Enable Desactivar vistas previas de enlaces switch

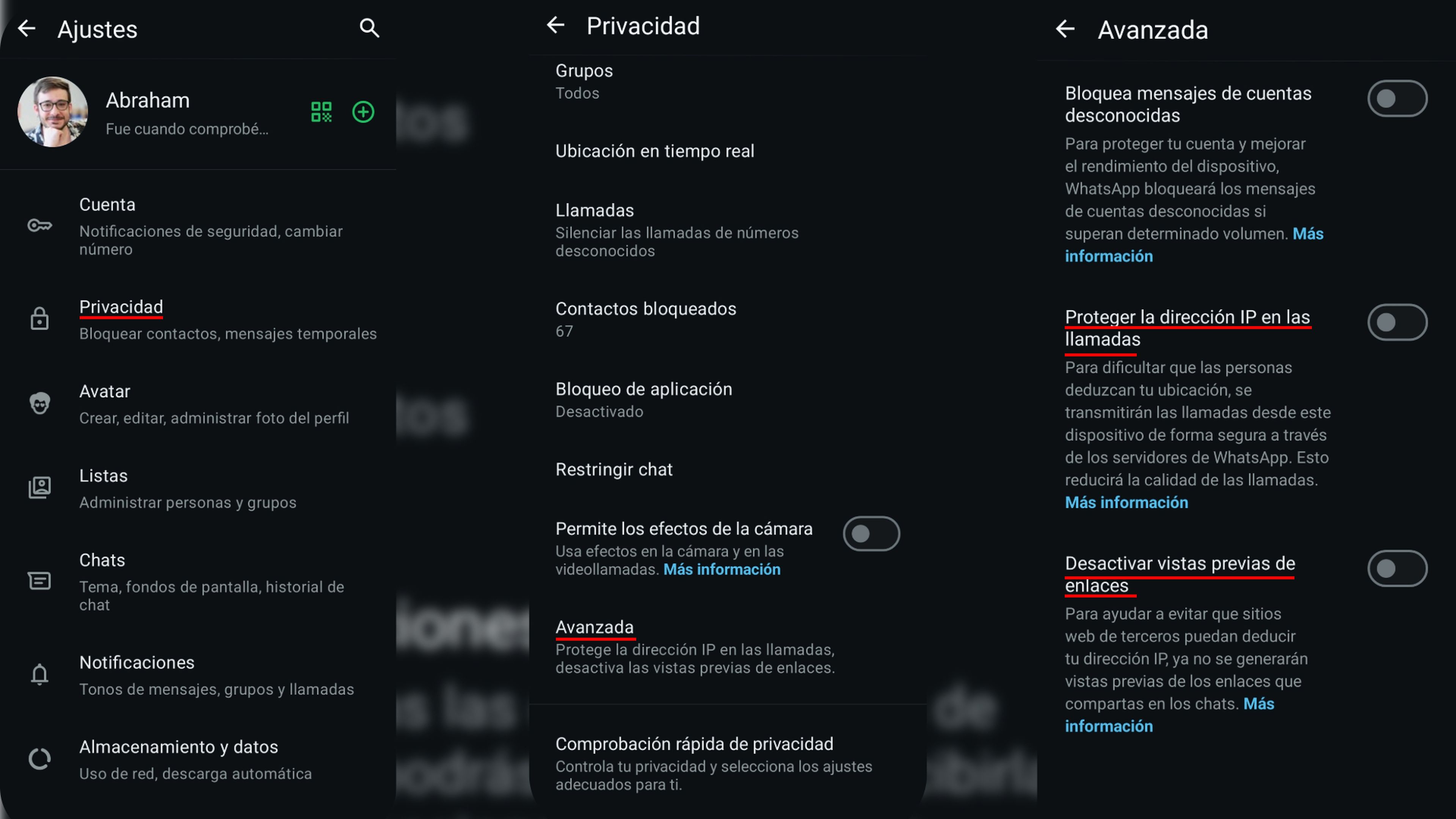tap(1397, 569)
